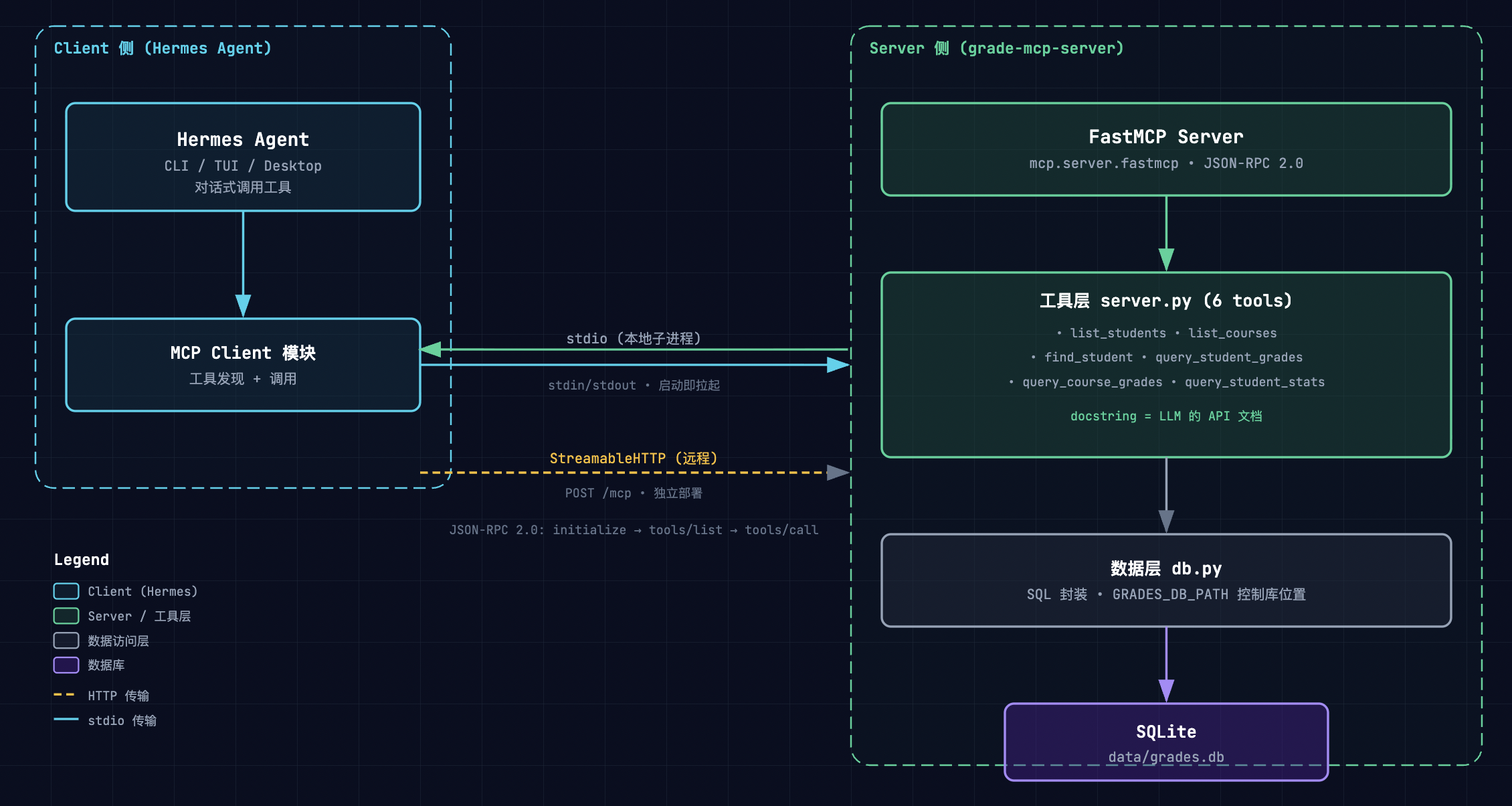Select the '工具层 server.py (6 tools)' node title
The width and height of the screenshot is (1512, 806).
(x=1166, y=301)
